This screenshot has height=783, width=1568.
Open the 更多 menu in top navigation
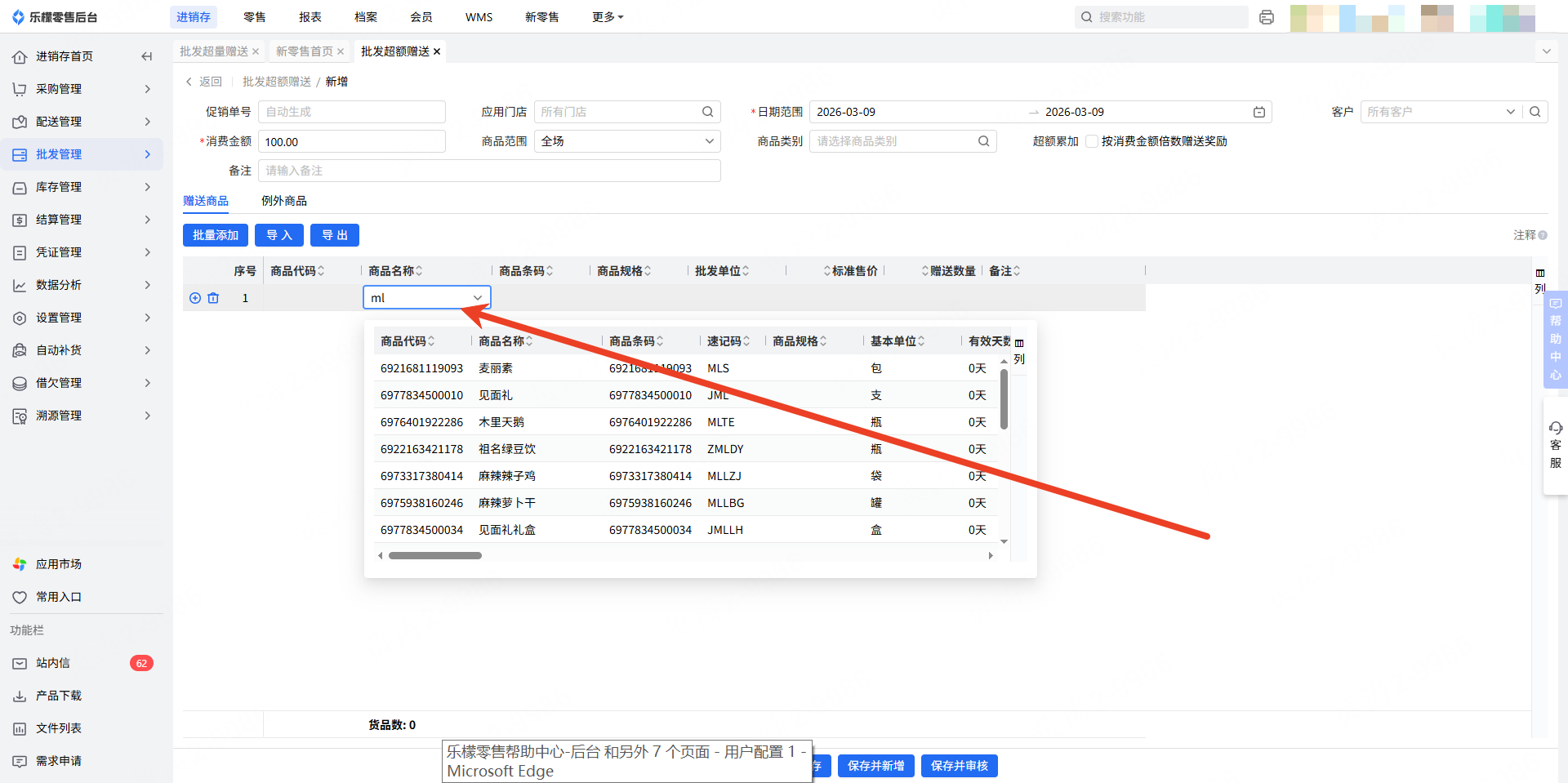(608, 17)
